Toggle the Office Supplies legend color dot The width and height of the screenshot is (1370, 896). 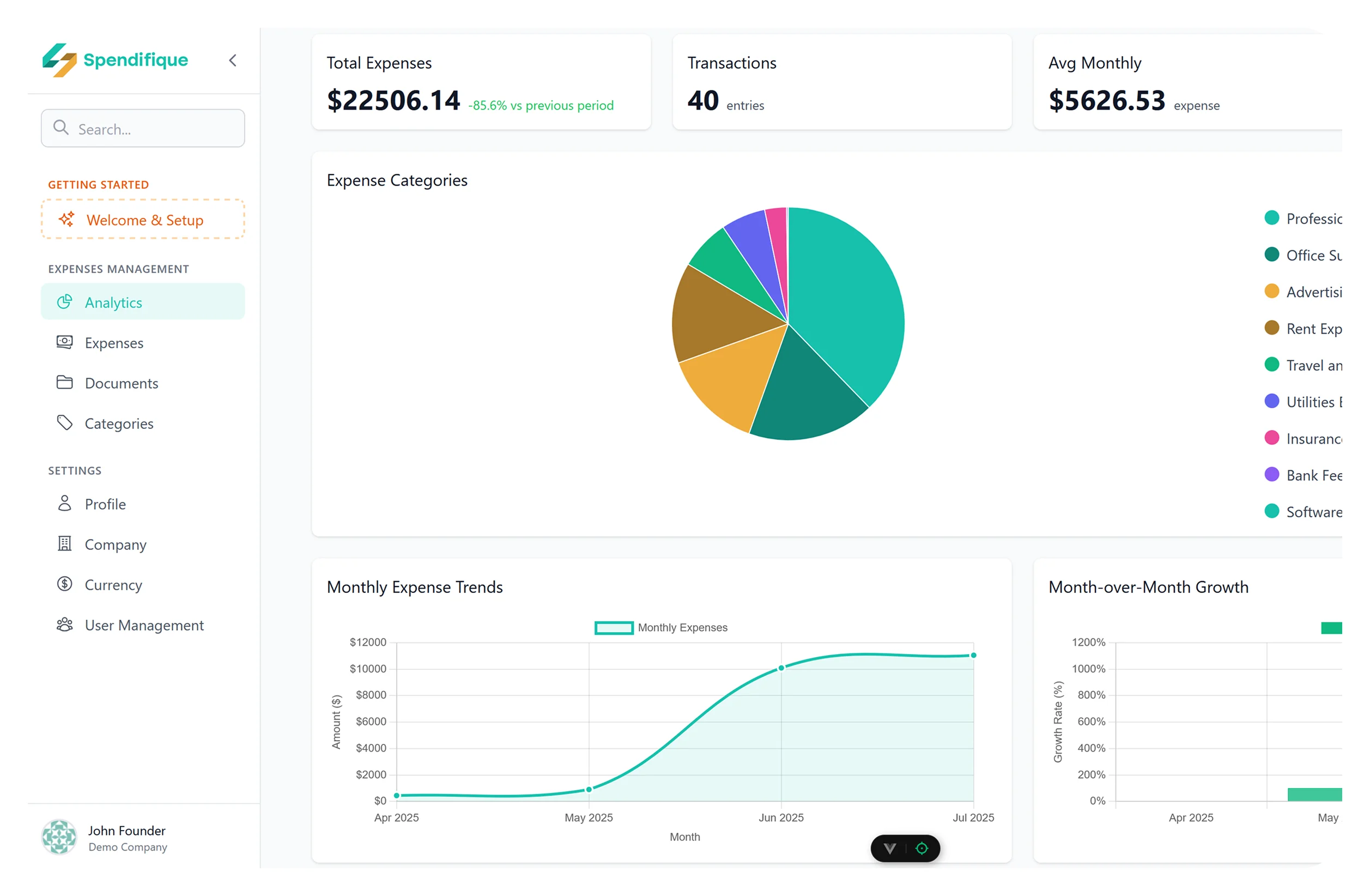(x=1271, y=255)
